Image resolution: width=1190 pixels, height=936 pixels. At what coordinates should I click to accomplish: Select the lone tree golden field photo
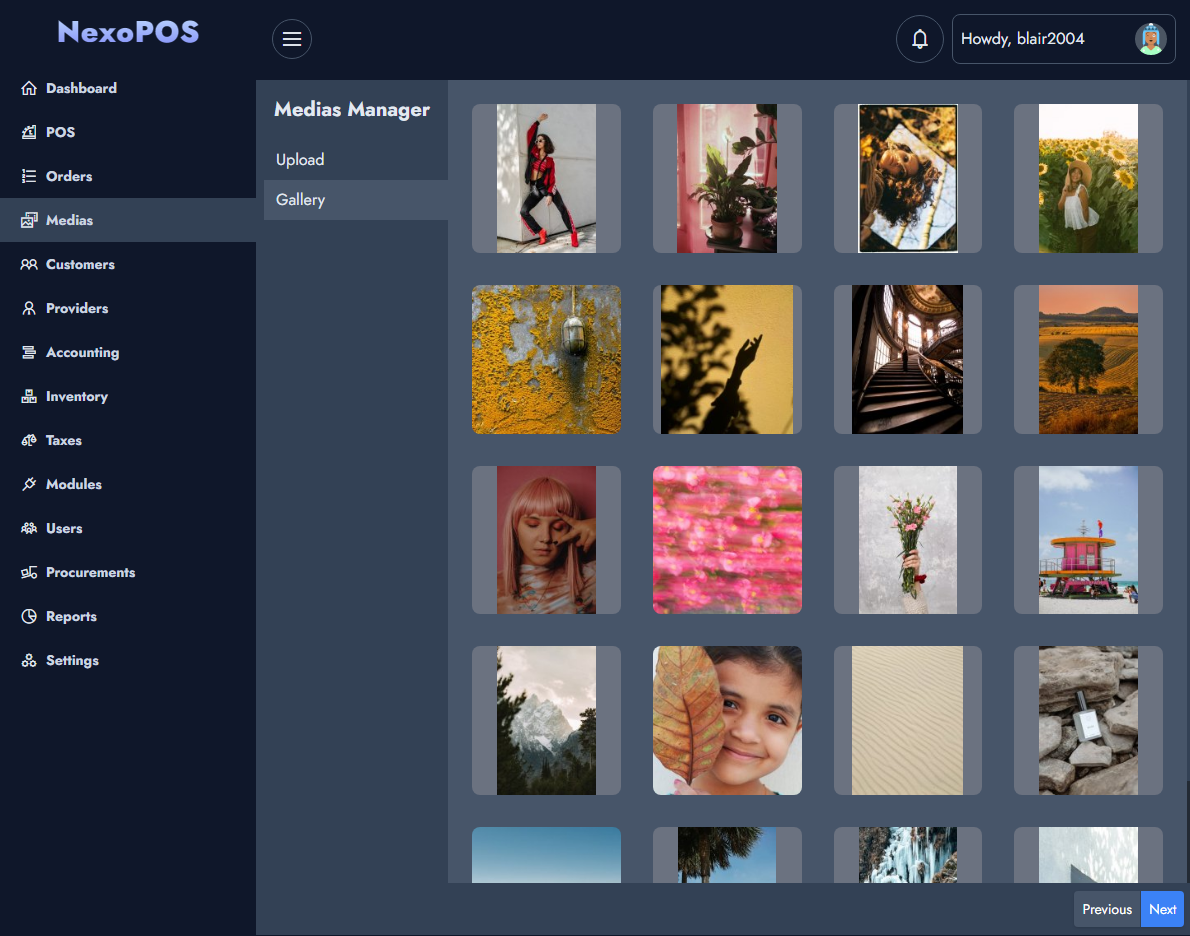point(1088,359)
